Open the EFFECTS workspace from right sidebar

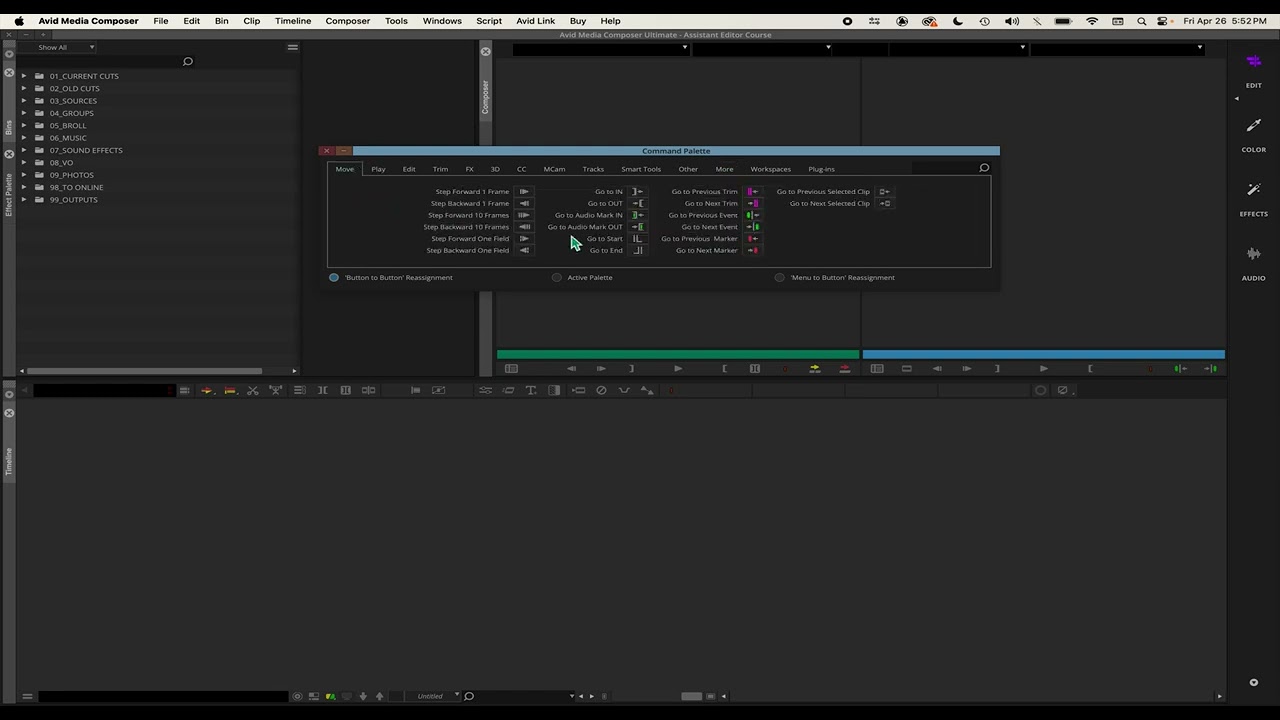point(1253,199)
